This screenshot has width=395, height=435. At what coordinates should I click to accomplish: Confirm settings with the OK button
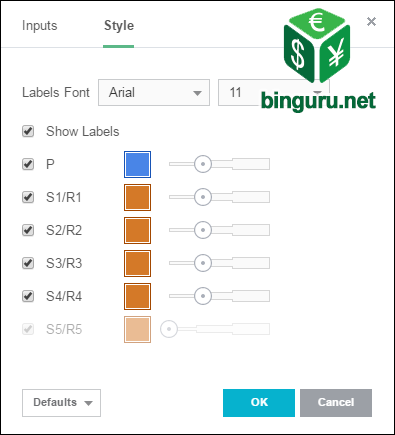[x=259, y=403]
